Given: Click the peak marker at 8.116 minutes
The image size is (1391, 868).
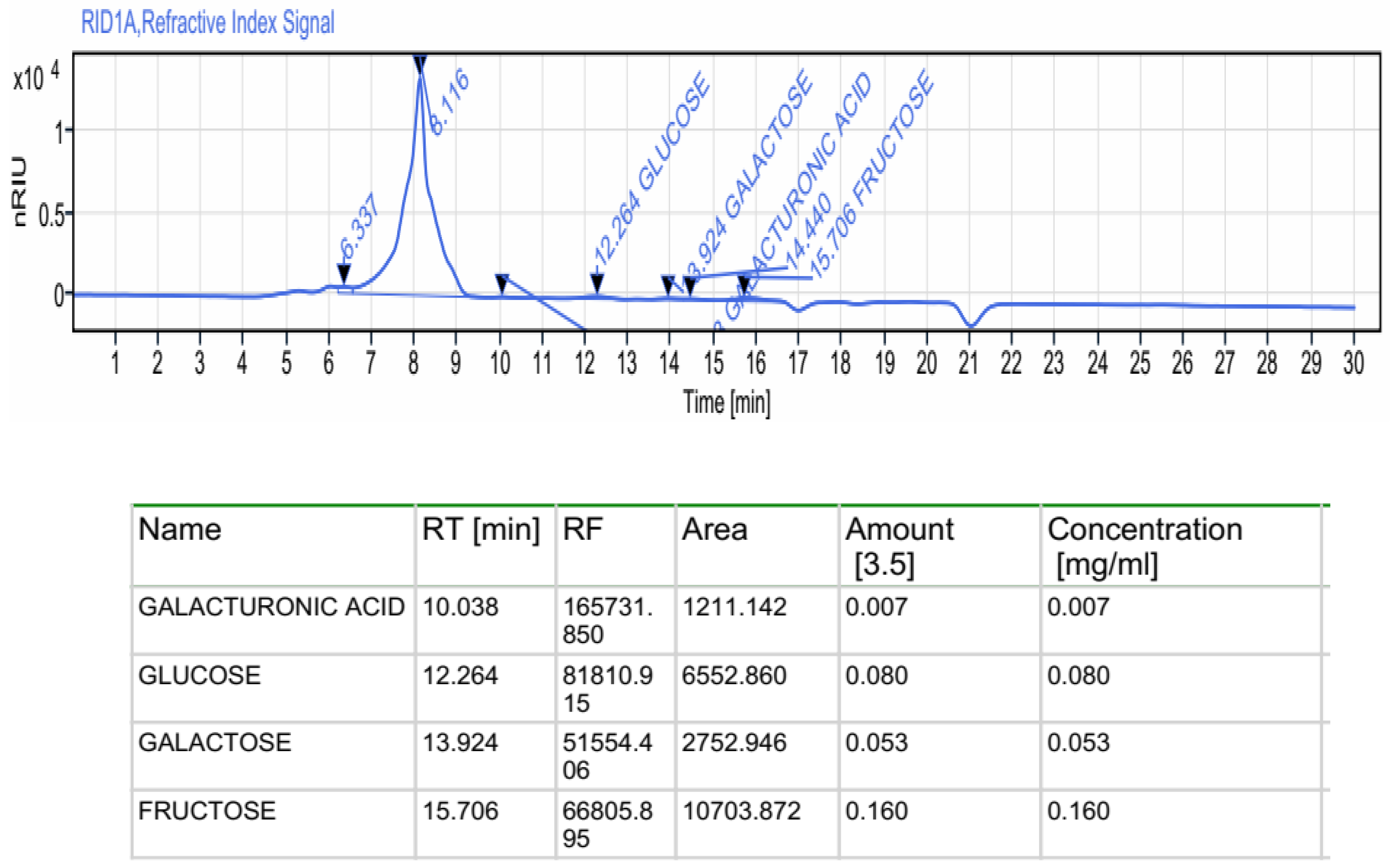Looking at the screenshot, I should (420, 64).
